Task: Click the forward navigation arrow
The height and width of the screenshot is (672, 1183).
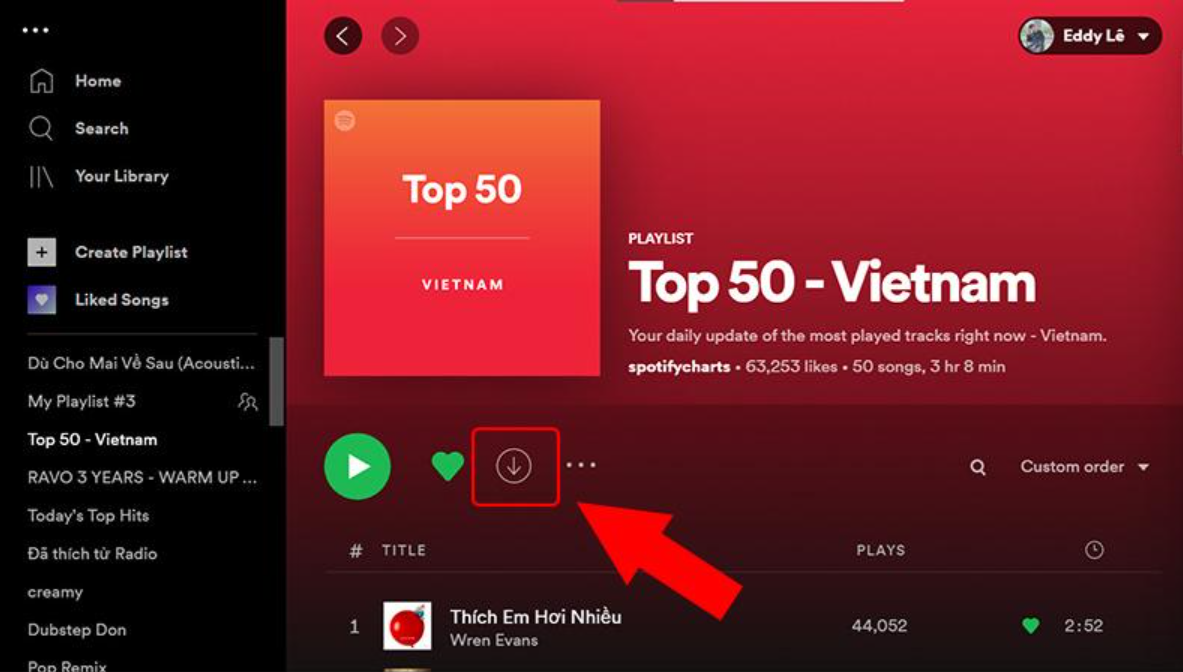Action: pos(400,35)
